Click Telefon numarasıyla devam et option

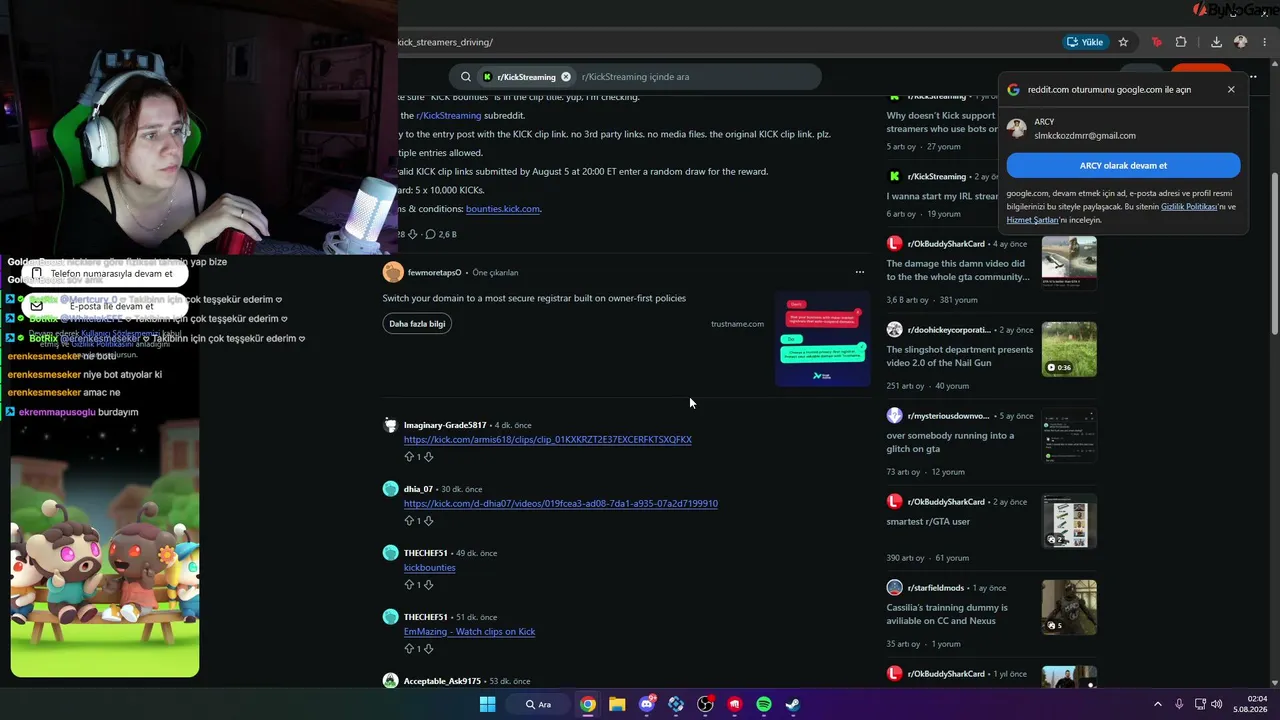pos(105,273)
